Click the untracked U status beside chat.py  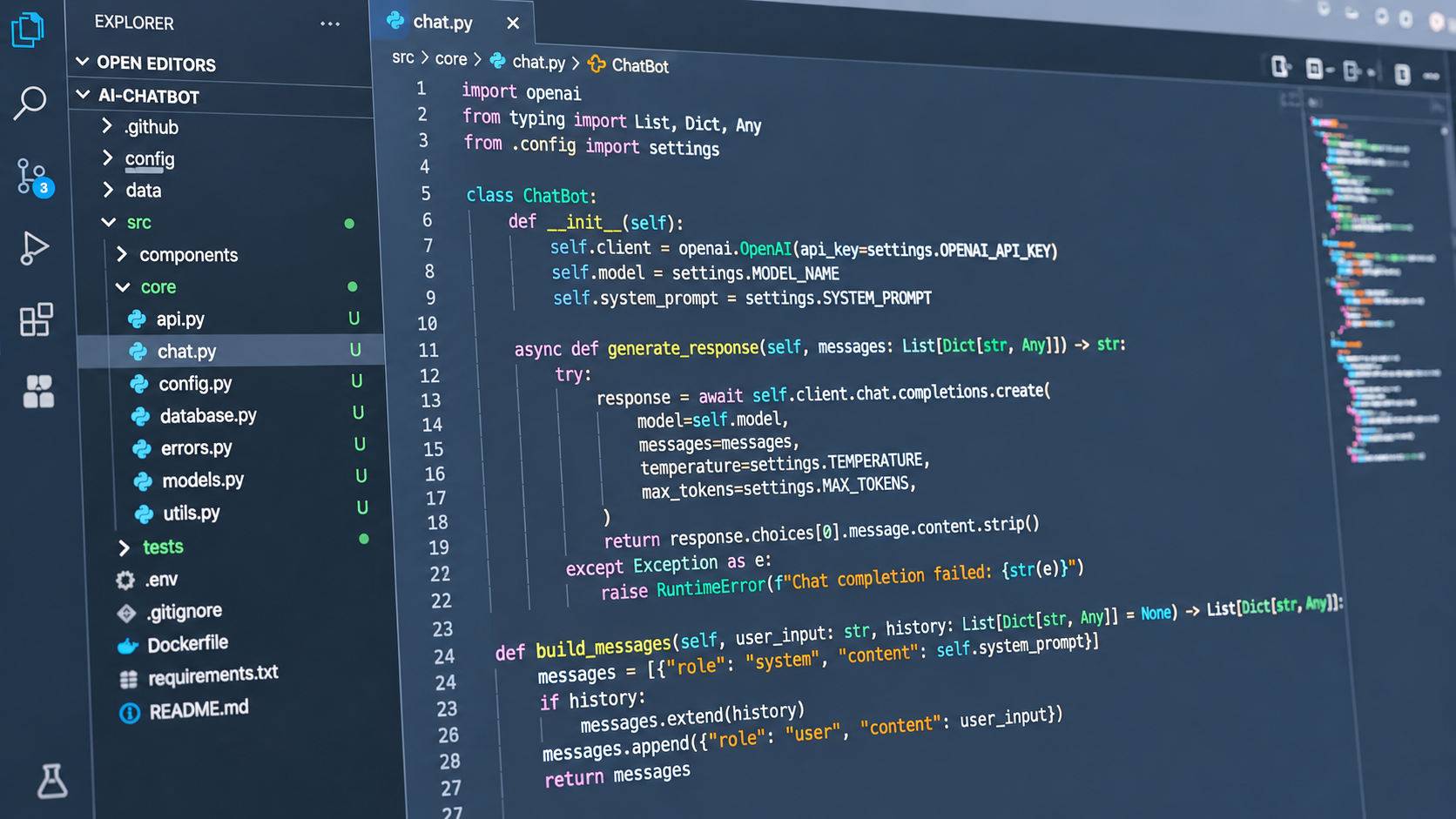pyautogui.click(x=355, y=350)
